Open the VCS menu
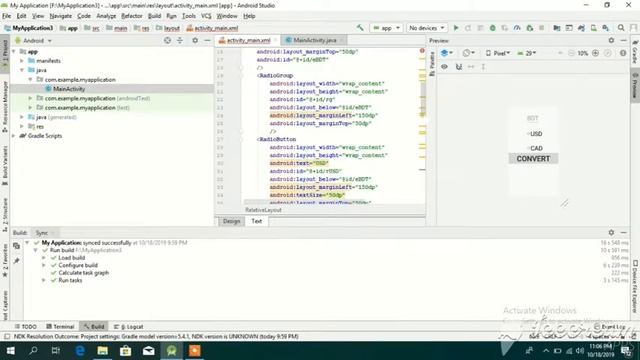The width and height of the screenshot is (640, 360). coord(206,16)
